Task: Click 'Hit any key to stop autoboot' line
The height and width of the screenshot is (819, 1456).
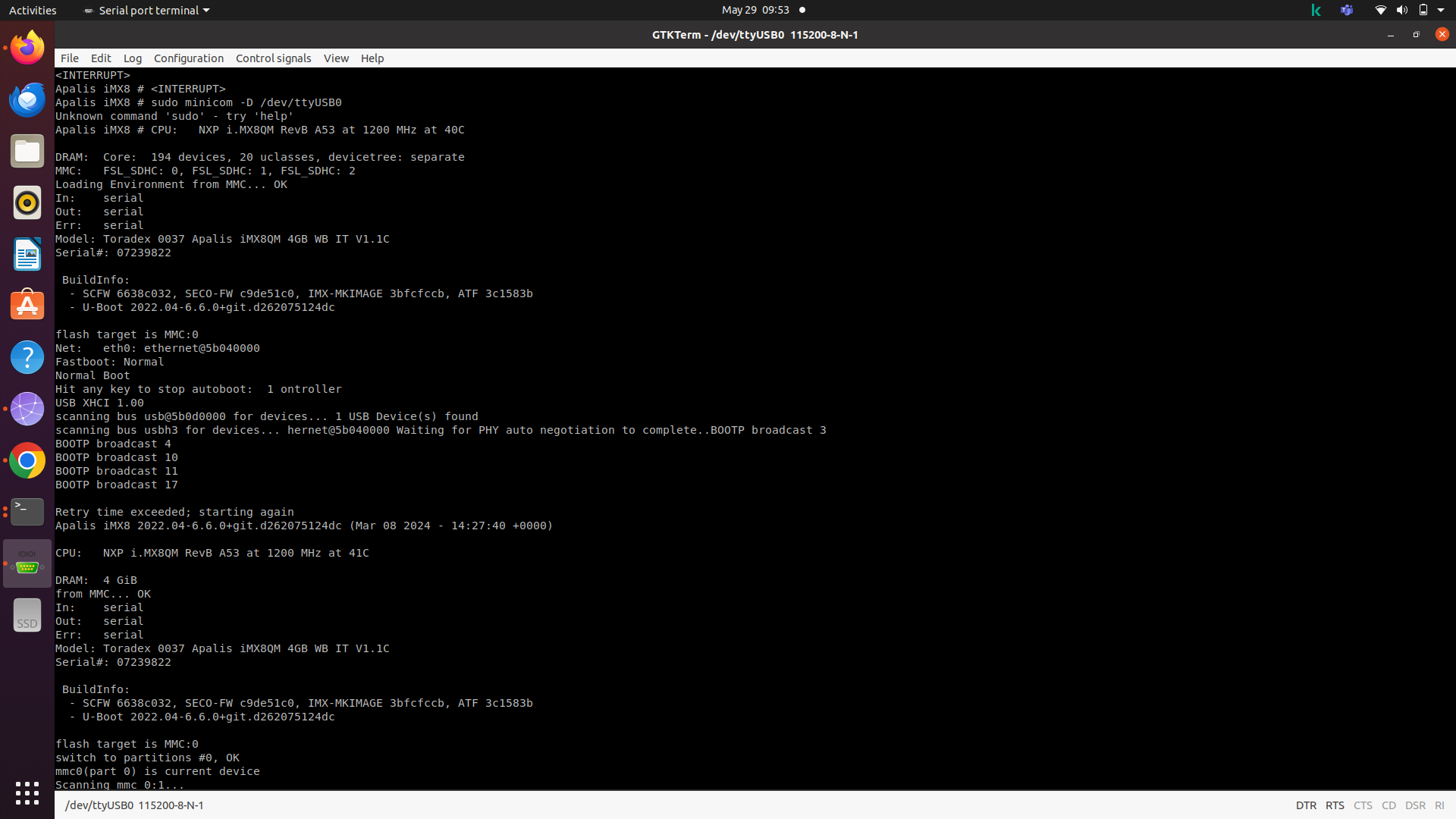Action: coord(199,389)
